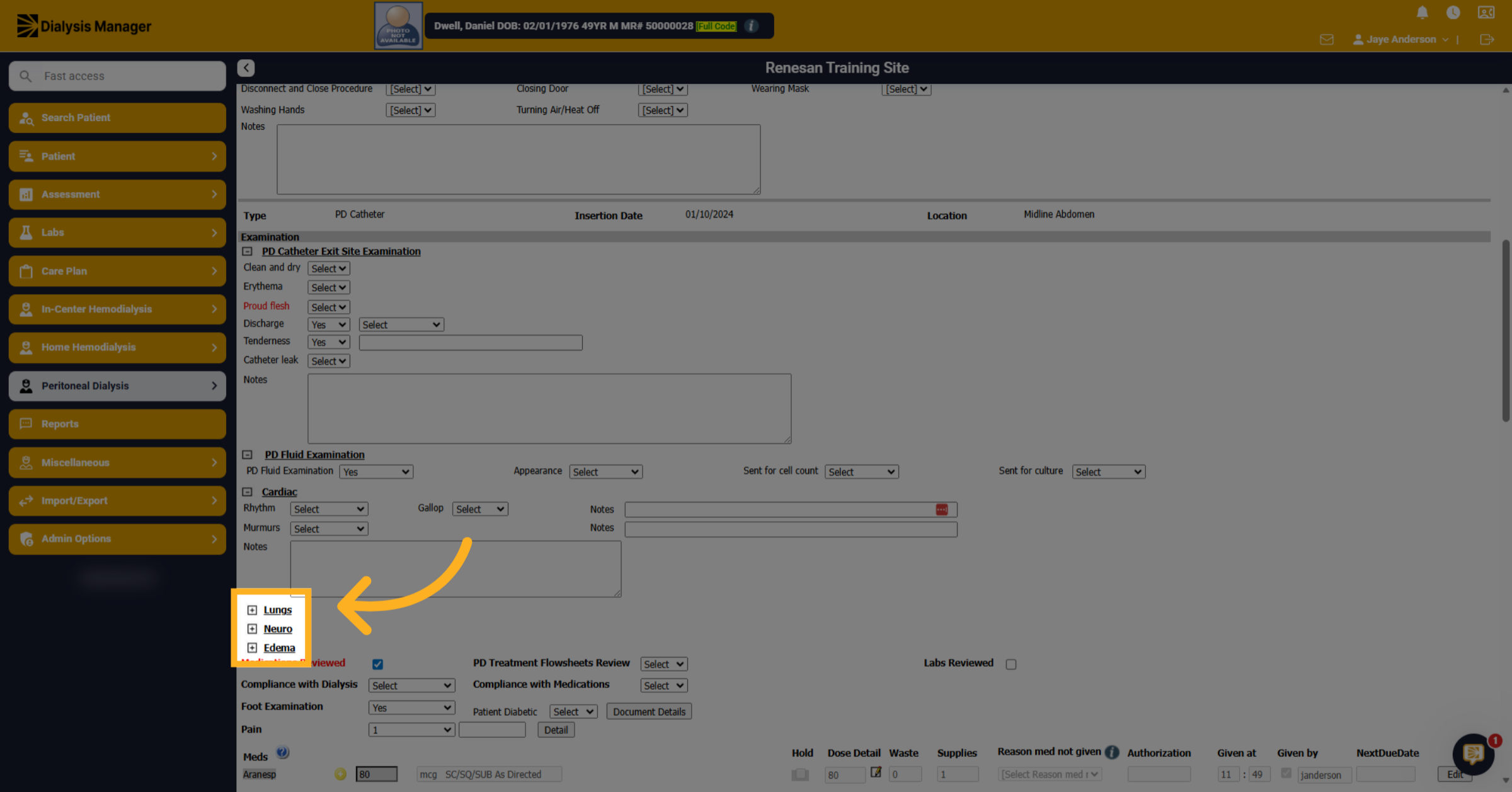
Task: Open the Sent for culture dropdown
Action: click(1108, 472)
